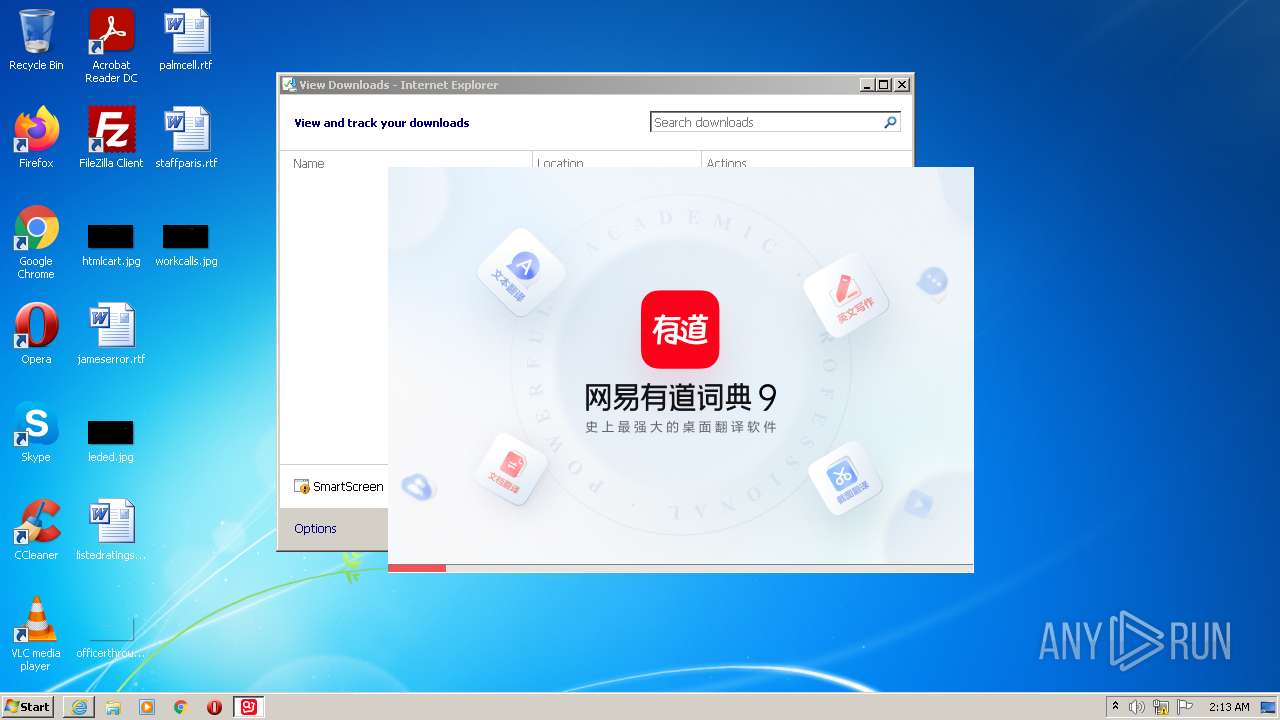Click search magnifier in View Downloads

pyautogui.click(x=890, y=122)
